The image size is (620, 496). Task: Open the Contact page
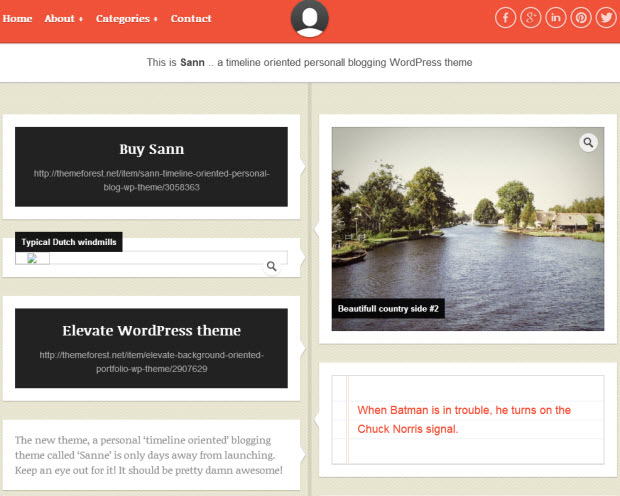[x=191, y=19]
